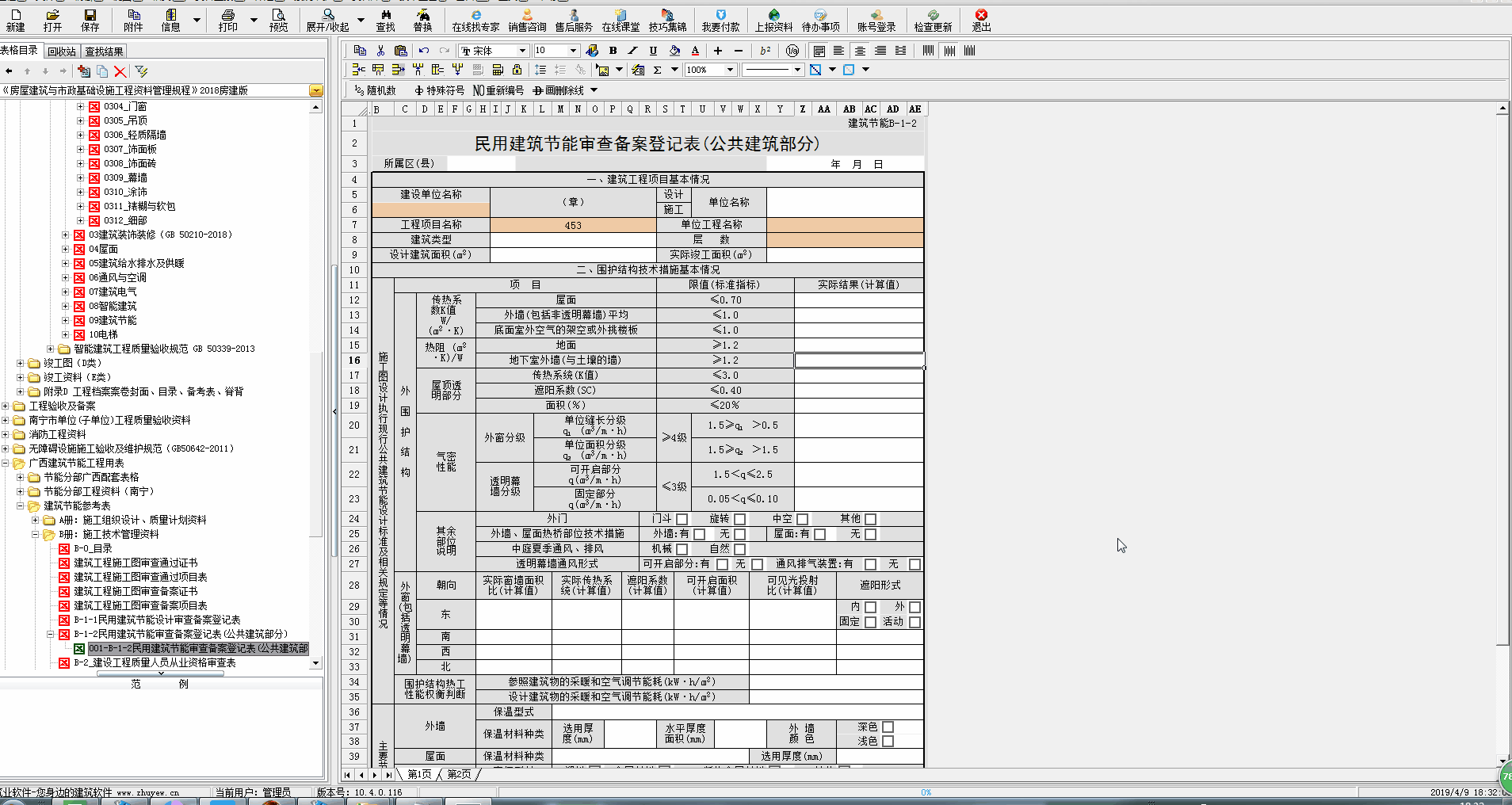
Task: Check the 旋转 checkbox in row 24
Action: point(739,518)
